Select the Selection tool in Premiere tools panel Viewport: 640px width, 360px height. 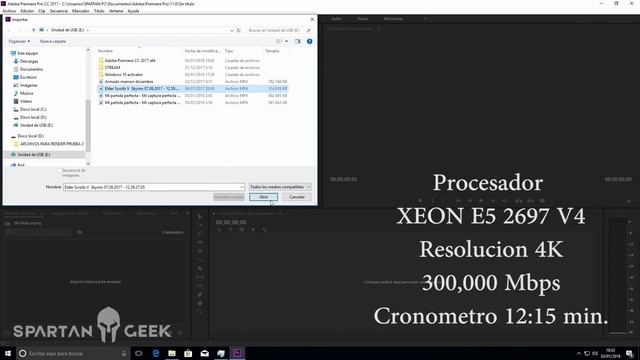tap(200, 217)
